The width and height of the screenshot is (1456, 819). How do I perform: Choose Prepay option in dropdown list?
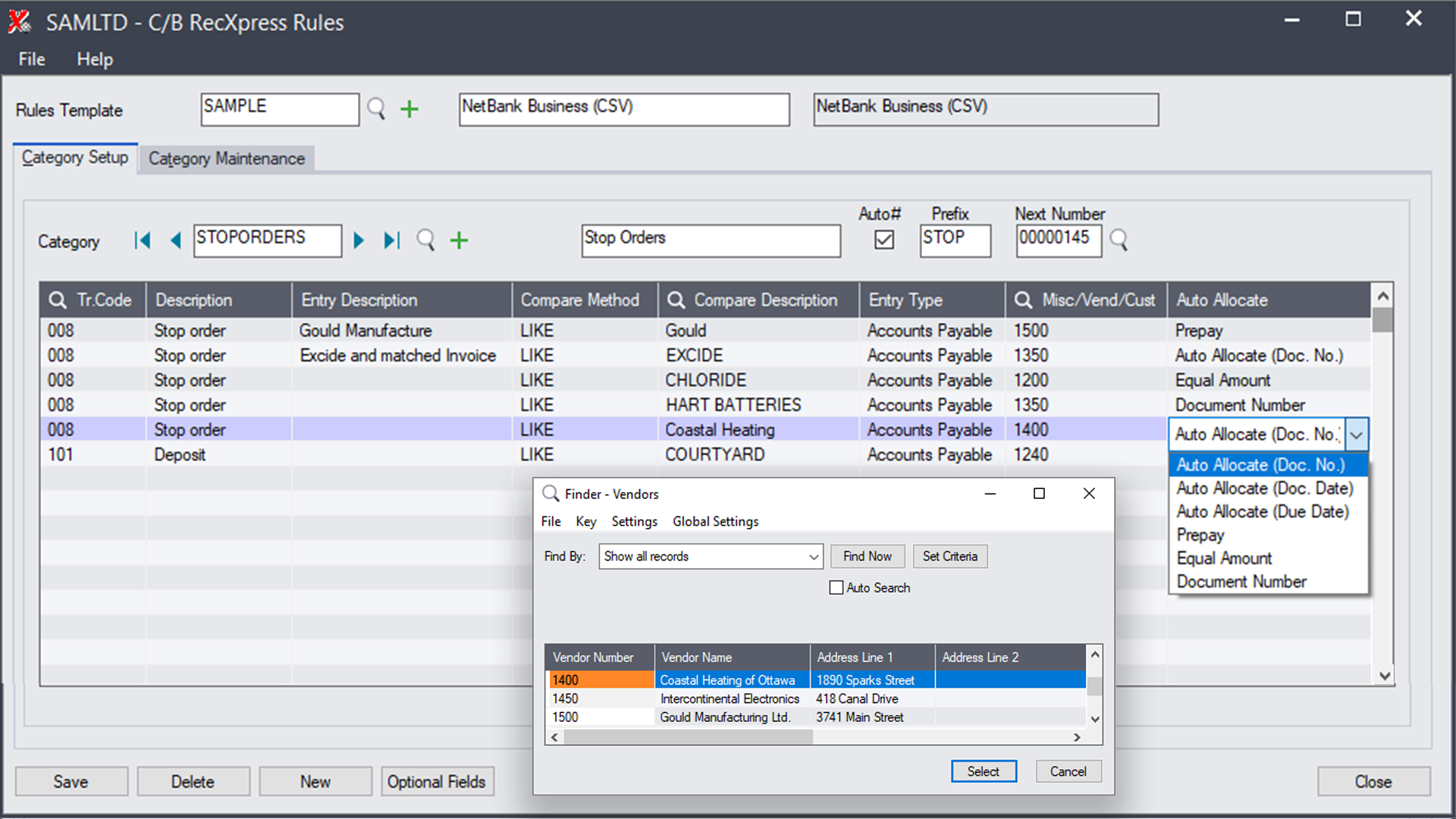1268,535
